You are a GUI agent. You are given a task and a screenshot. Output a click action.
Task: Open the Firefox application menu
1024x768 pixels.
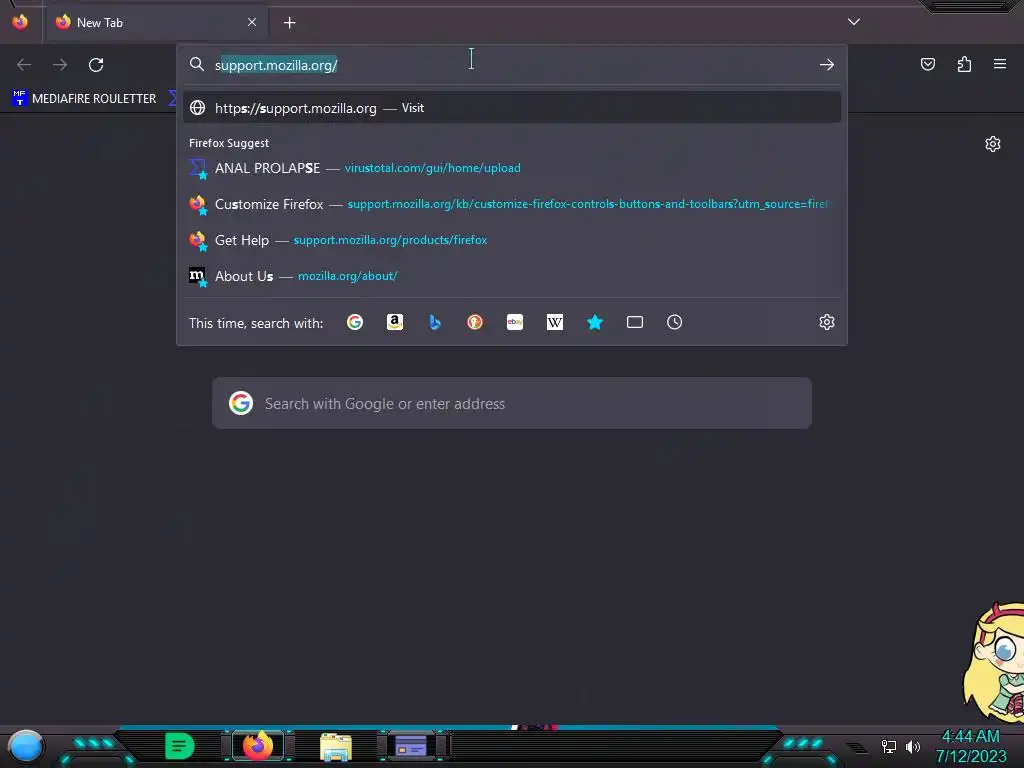point(1000,64)
